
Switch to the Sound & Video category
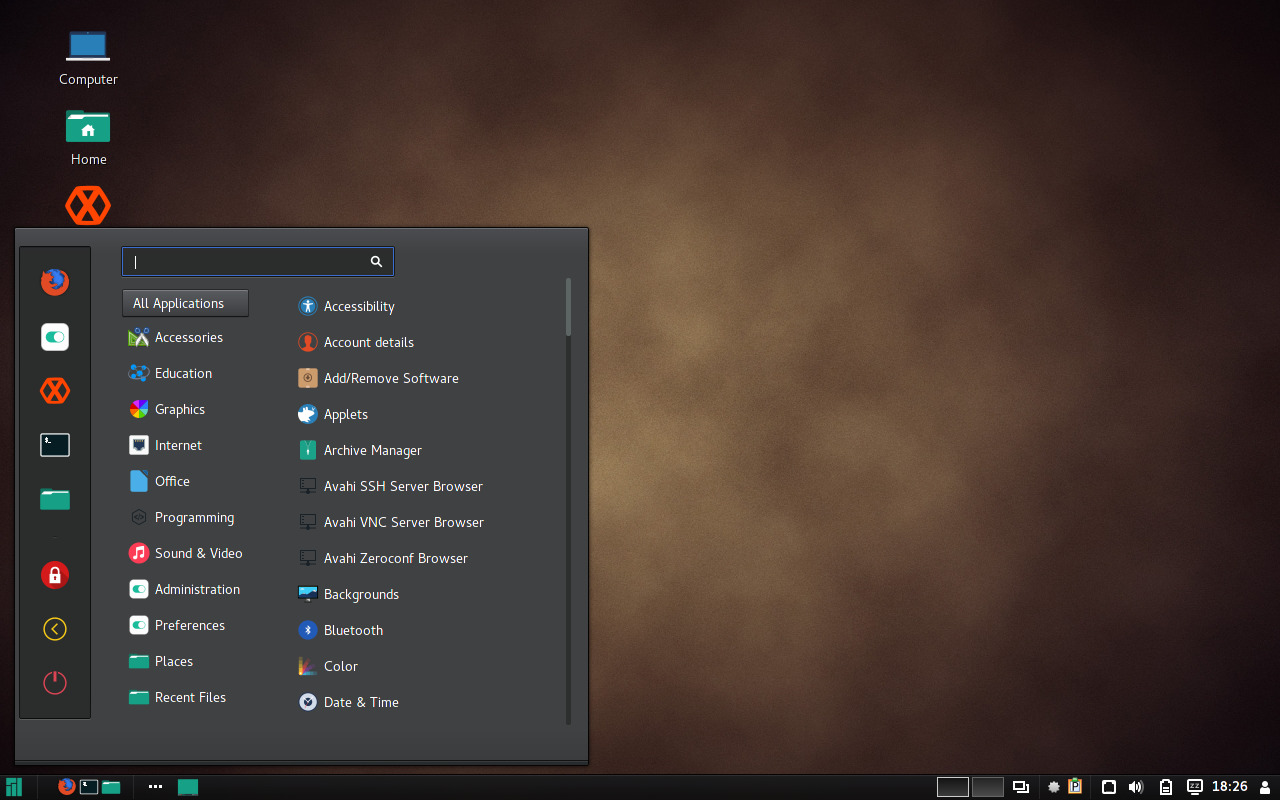coord(198,553)
